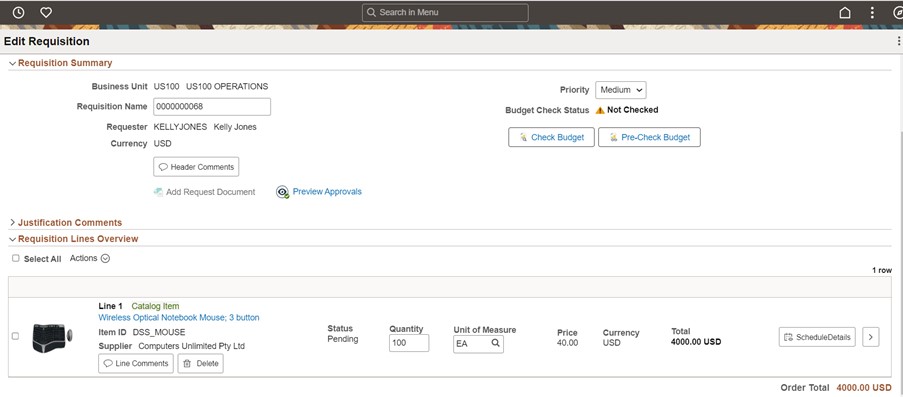Click the line Total 4000.00 USD value
The width and height of the screenshot is (903, 397).
(x=696, y=342)
